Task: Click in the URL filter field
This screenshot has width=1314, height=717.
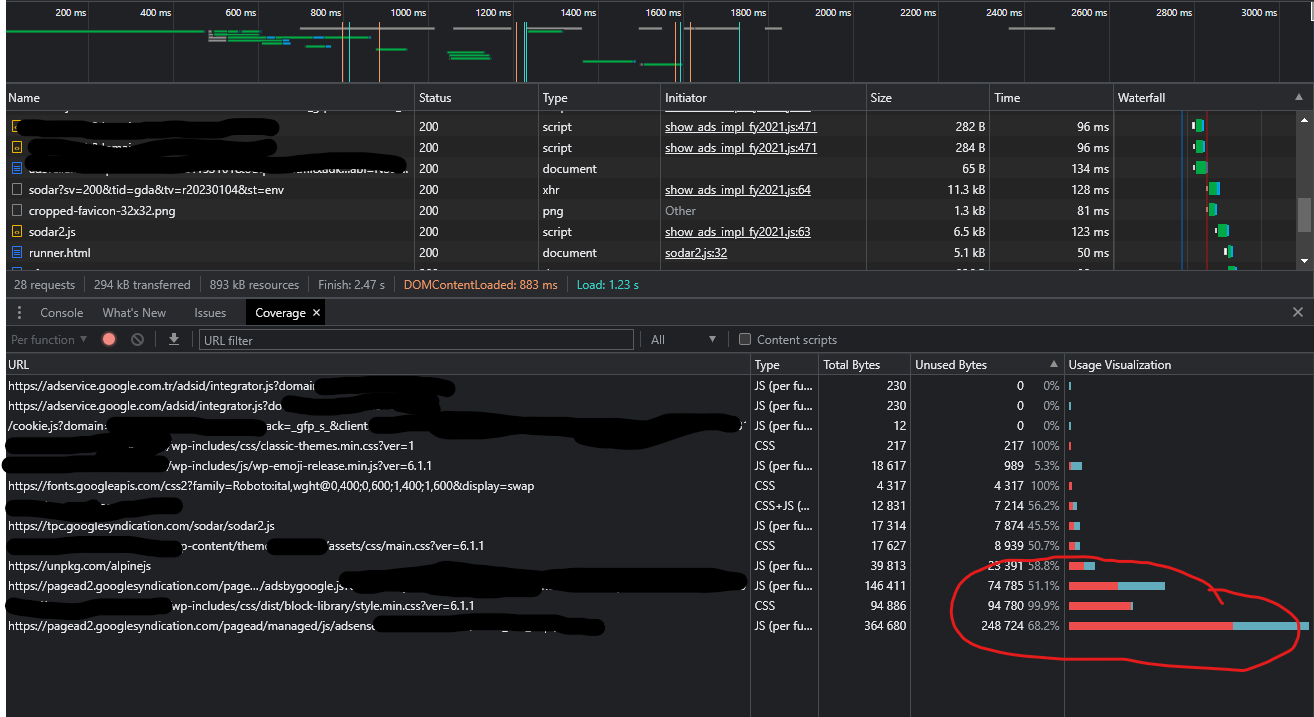Action: [x=416, y=340]
